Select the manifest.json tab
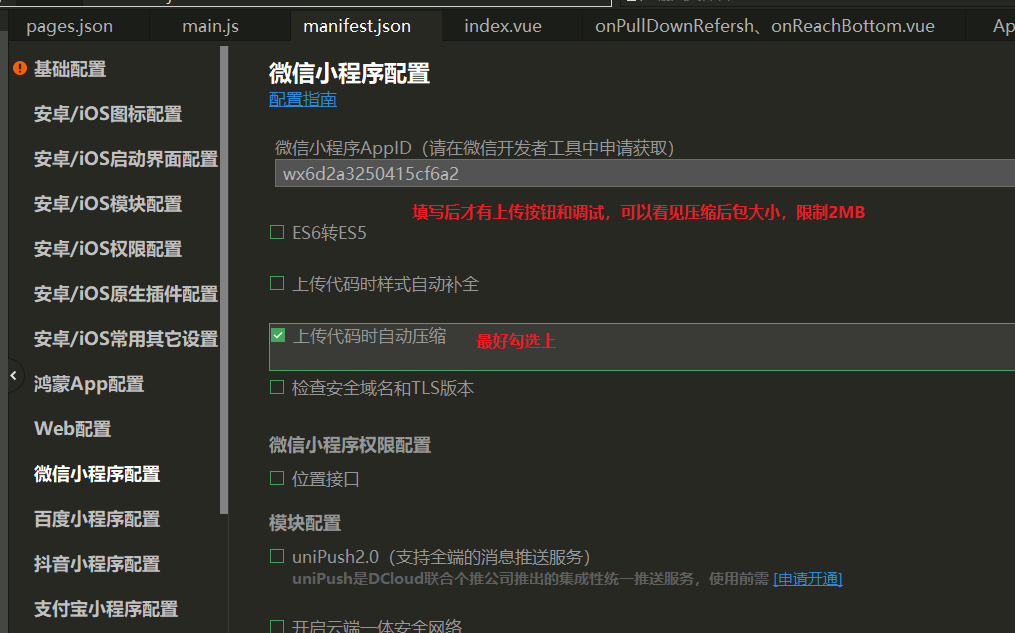The height and width of the screenshot is (633, 1015). [357, 26]
